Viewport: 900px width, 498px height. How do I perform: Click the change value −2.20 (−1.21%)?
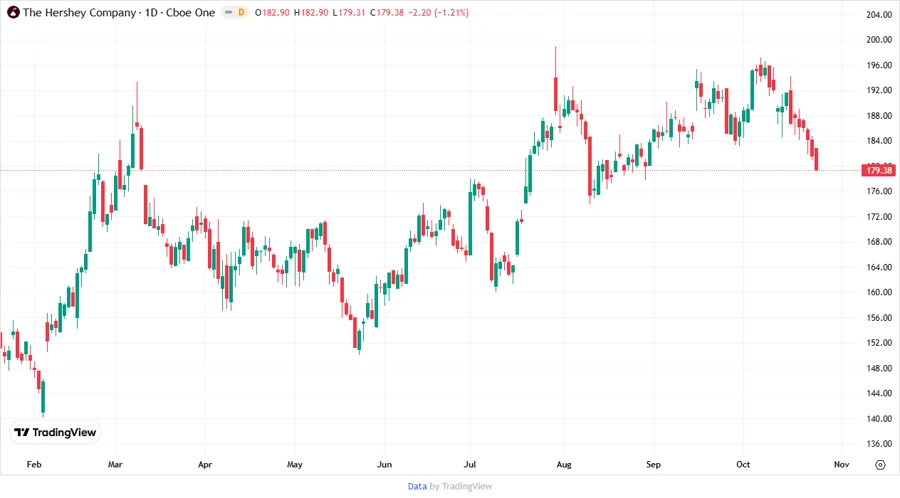tap(439, 12)
